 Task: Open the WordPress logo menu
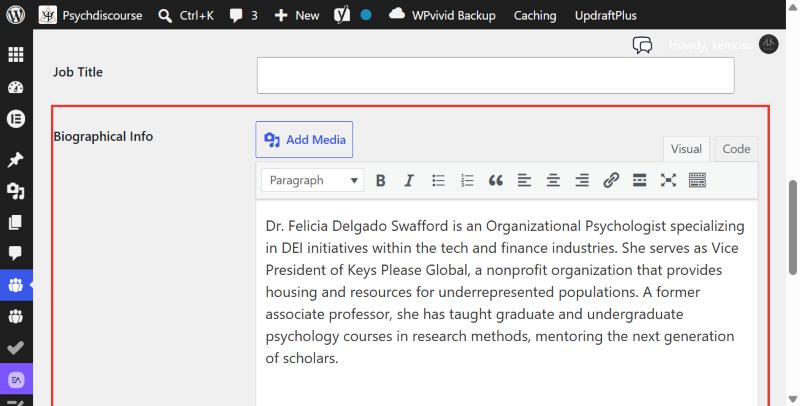tap(16, 15)
